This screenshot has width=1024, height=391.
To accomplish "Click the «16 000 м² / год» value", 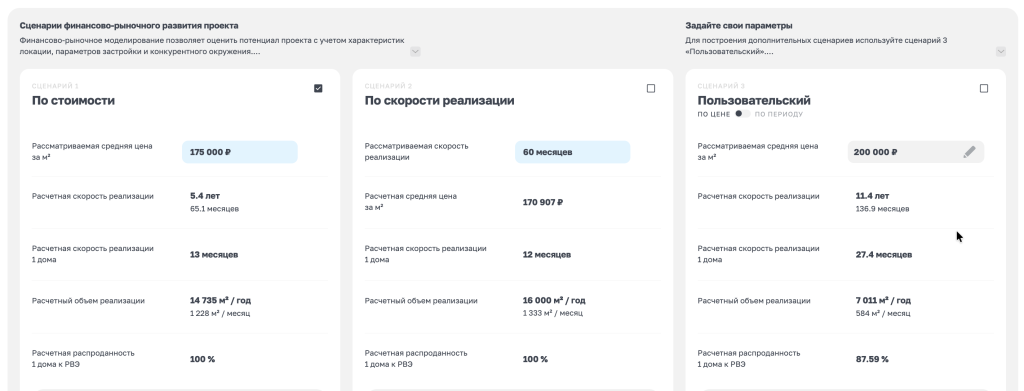I will point(554,300).
